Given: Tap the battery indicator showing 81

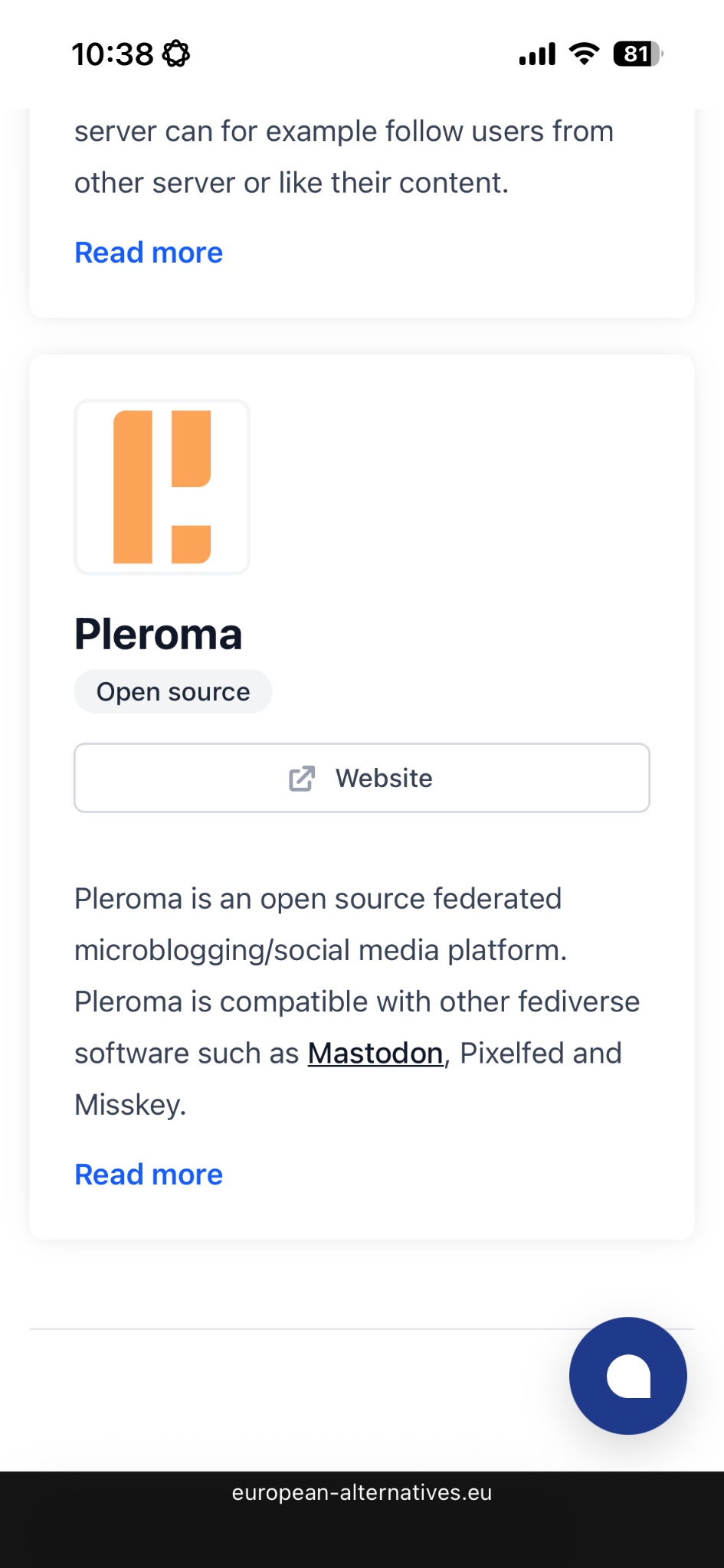Looking at the screenshot, I should click(637, 54).
